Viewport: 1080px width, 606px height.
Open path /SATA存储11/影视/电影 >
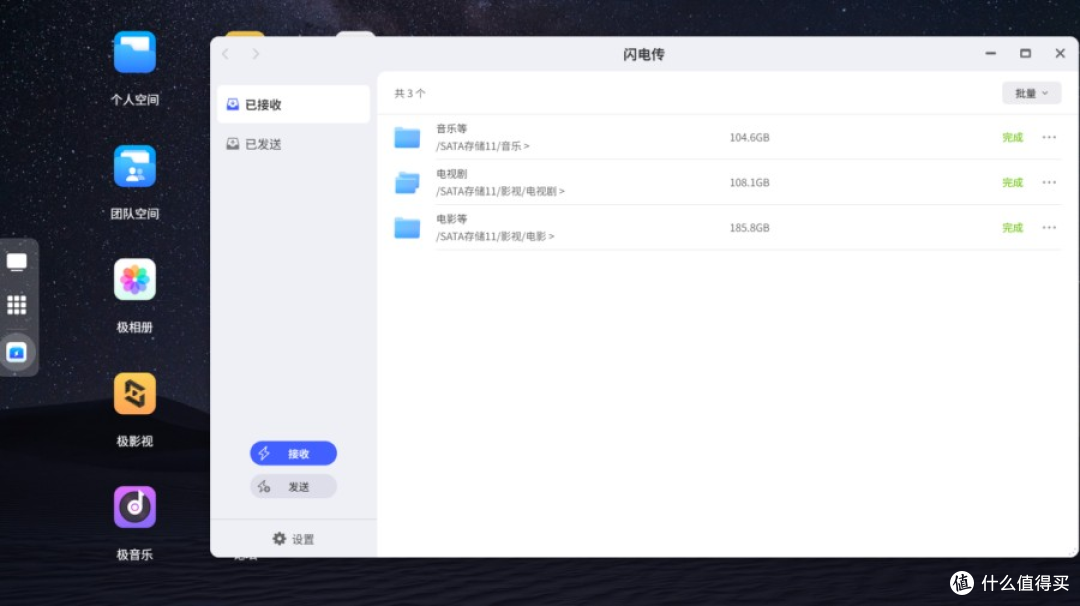(495, 236)
